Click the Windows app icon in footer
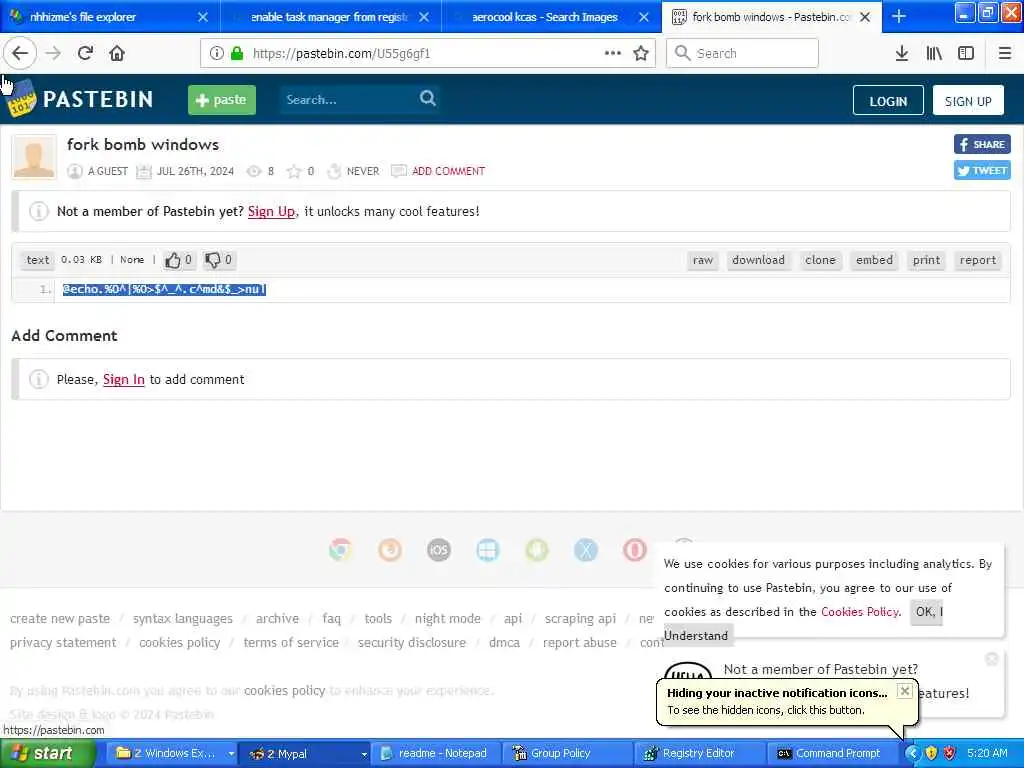Screen dimensions: 1024x768 pos(488,550)
